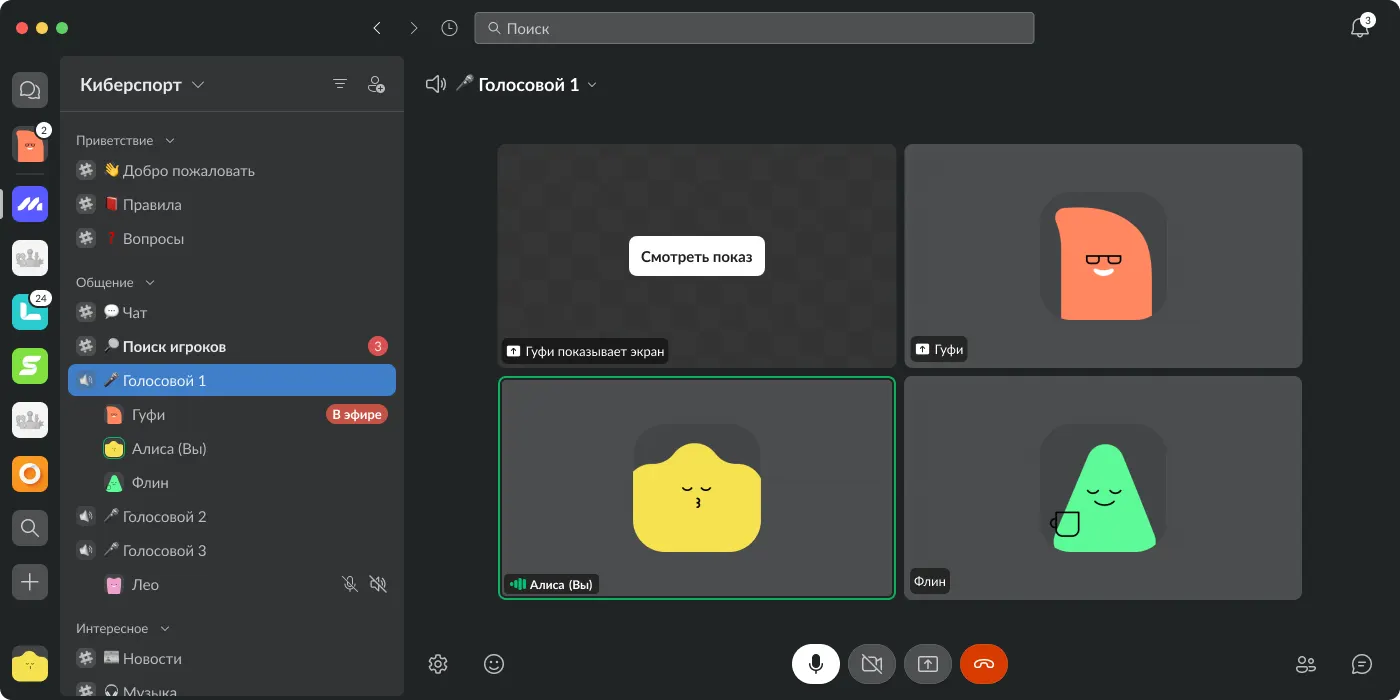Open notifications bell with badge 3
The height and width of the screenshot is (700, 1400).
click(x=1360, y=28)
